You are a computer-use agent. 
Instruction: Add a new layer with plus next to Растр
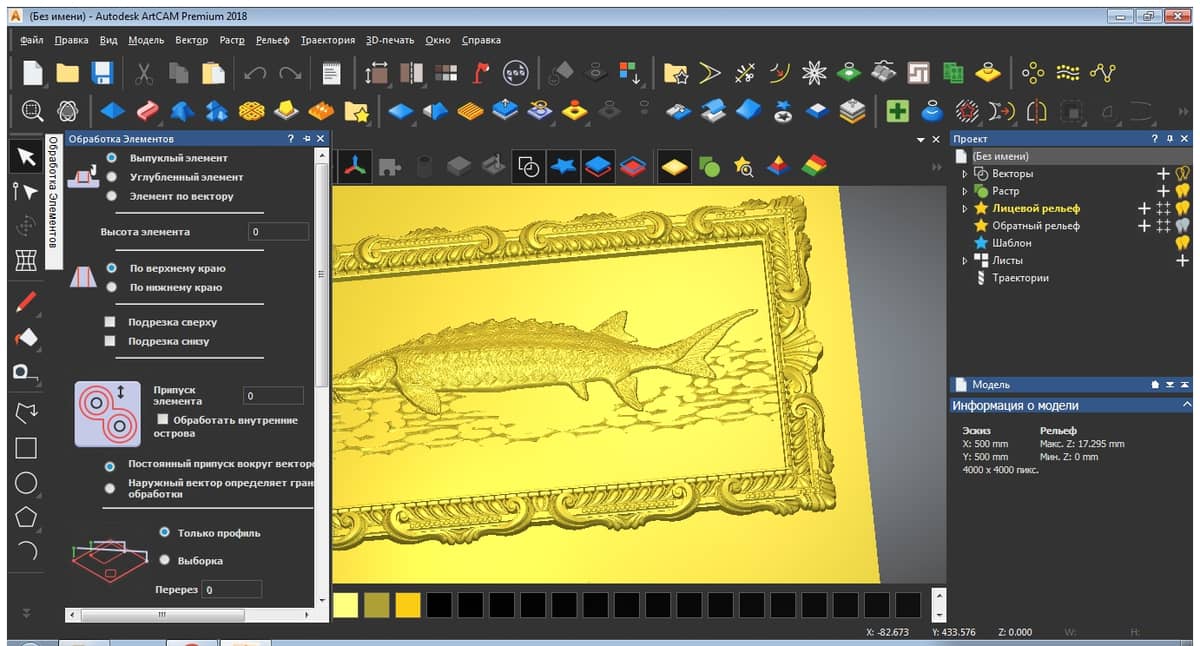coord(1163,191)
